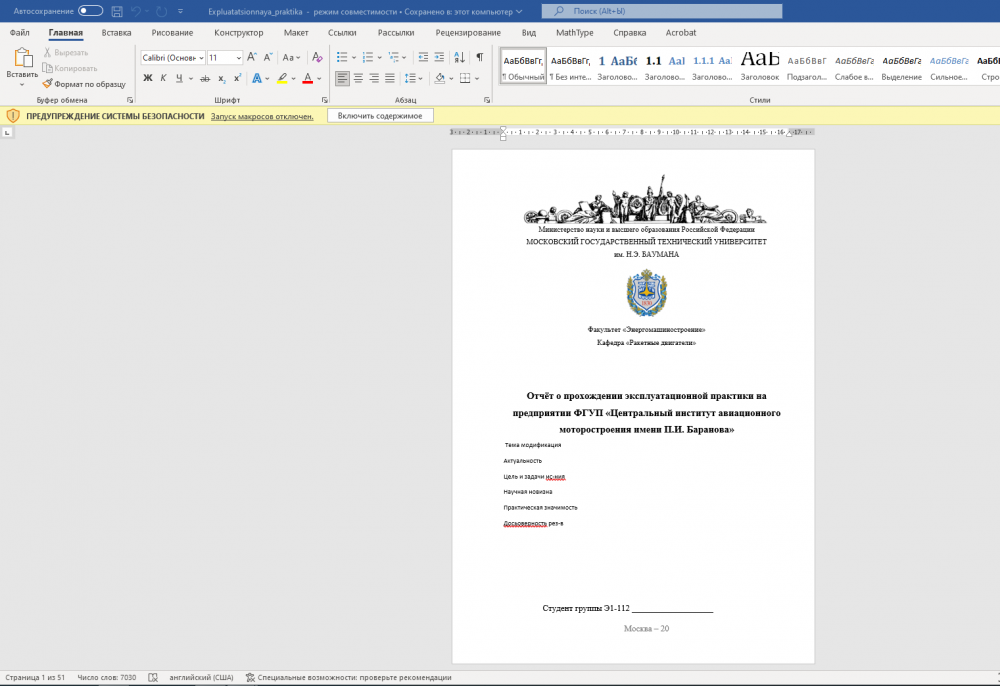The image size is (1000, 686).
Task: Click the decrease font size icon
Action: pos(268,57)
